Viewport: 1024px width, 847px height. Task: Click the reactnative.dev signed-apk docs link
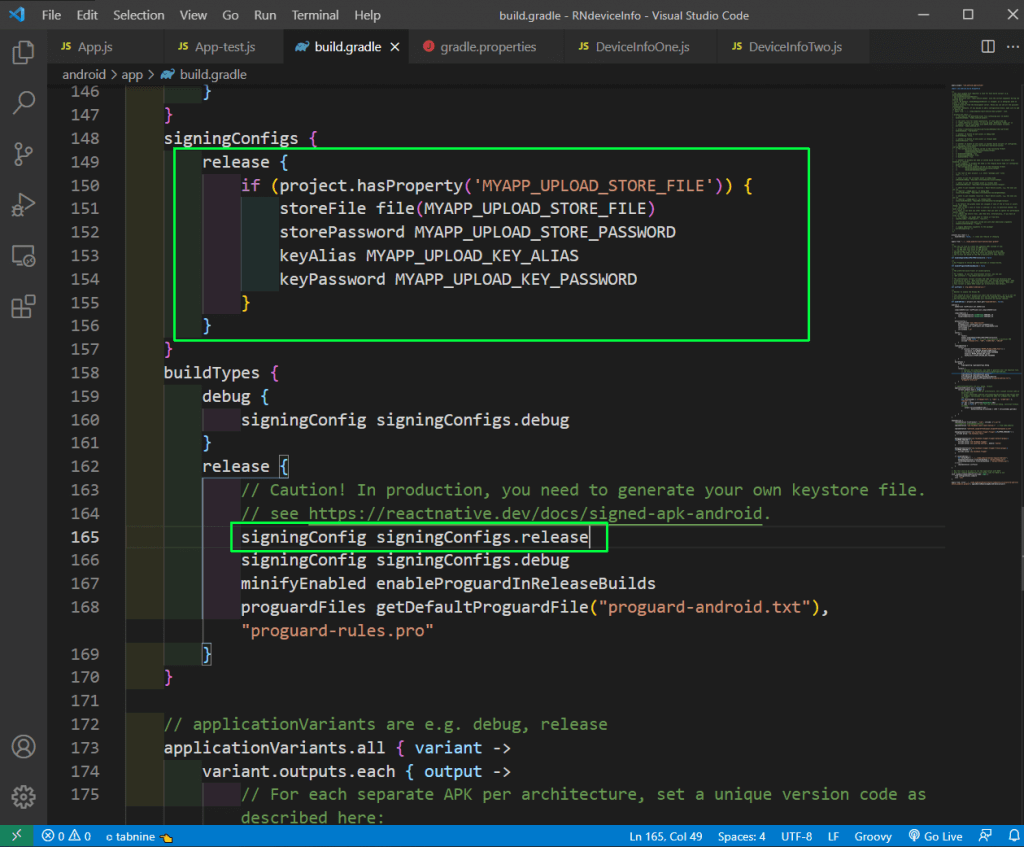tap(535, 513)
